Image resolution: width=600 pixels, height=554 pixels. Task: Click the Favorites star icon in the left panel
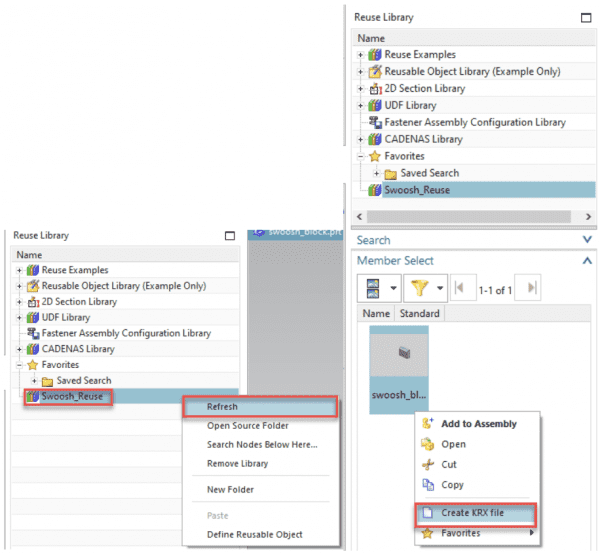click(x=33, y=365)
